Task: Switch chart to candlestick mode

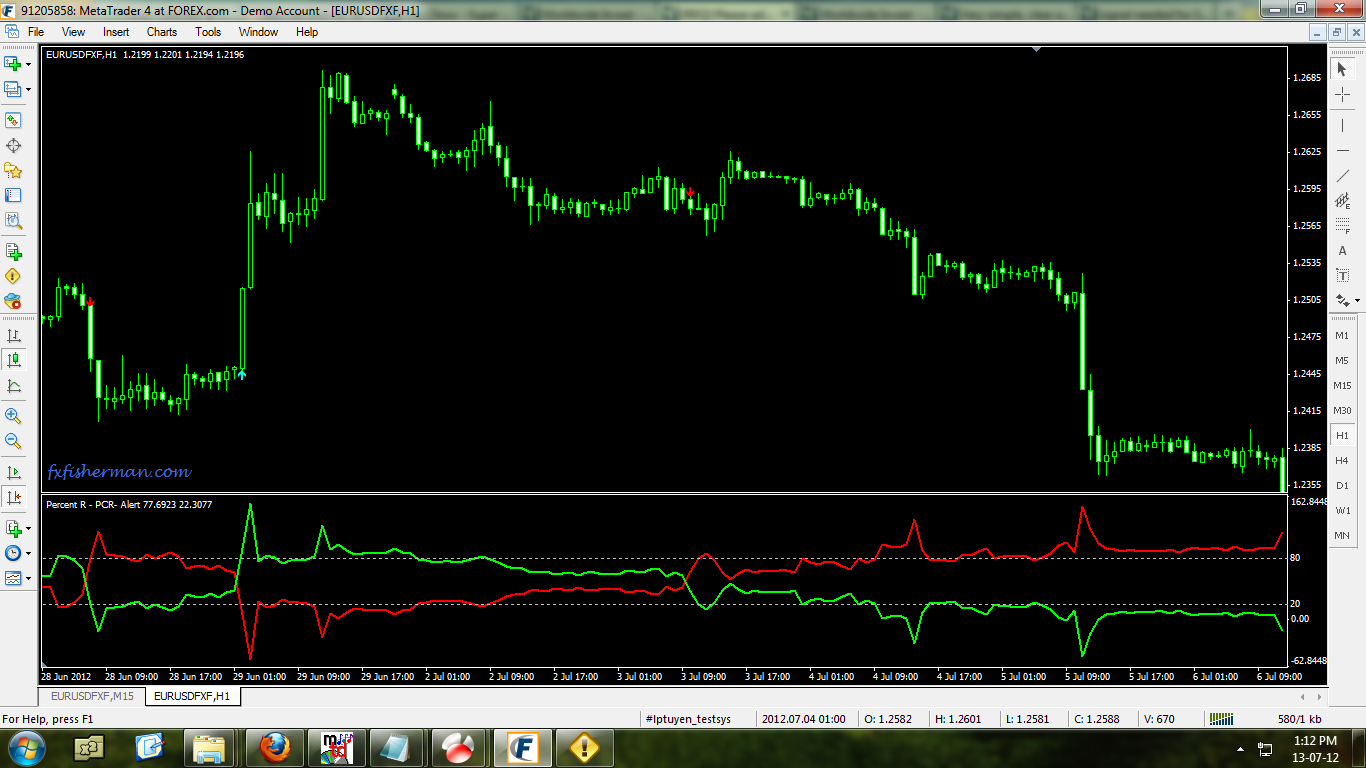Action: (13, 361)
